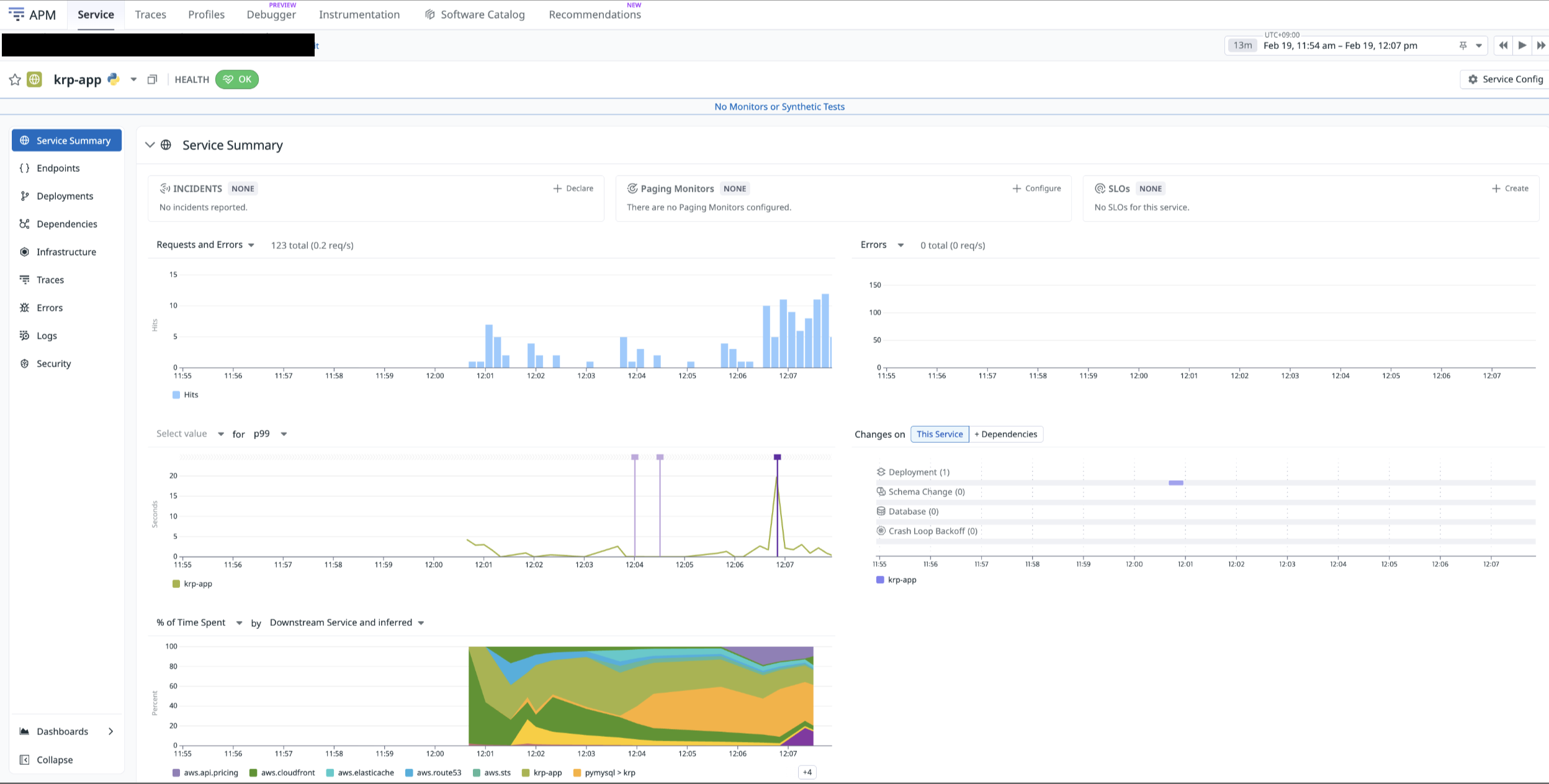
Task: Open Service Config gear button
Action: pyautogui.click(x=1504, y=79)
